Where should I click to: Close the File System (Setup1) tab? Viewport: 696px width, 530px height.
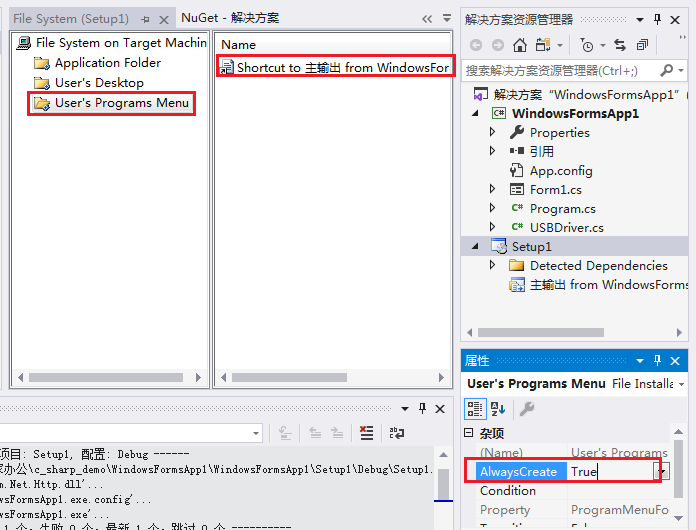click(x=164, y=20)
